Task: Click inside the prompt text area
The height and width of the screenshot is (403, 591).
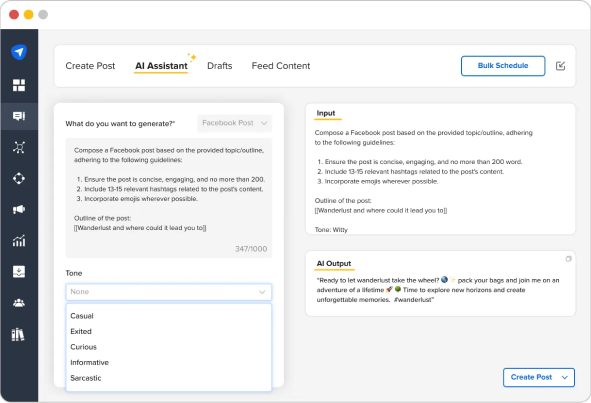Action: coord(168,198)
